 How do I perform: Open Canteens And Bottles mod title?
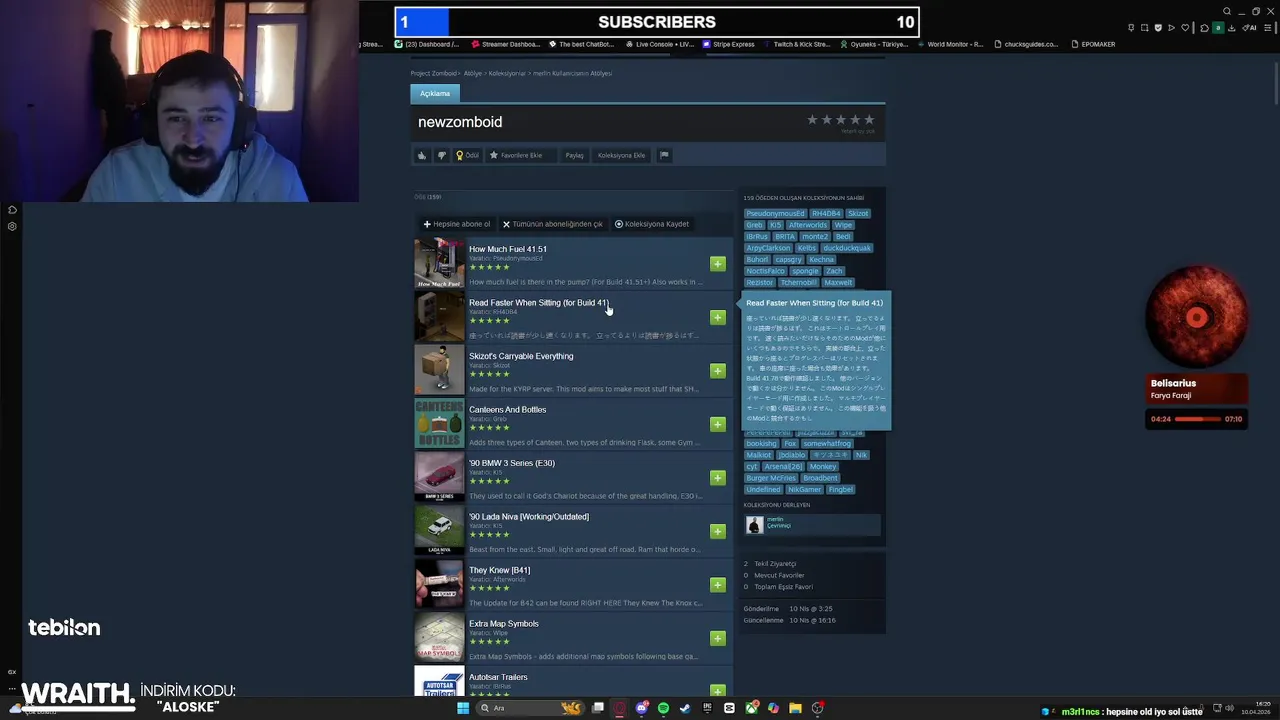508,410
